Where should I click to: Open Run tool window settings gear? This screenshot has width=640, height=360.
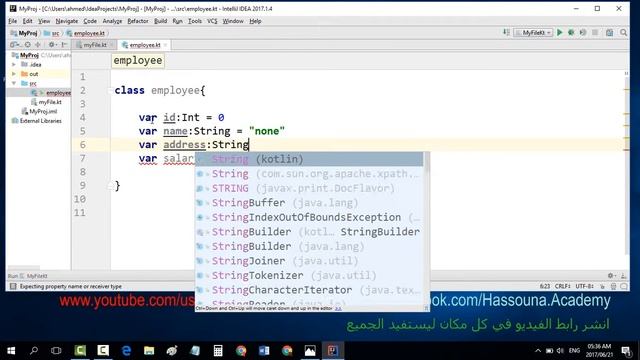coord(611,276)
